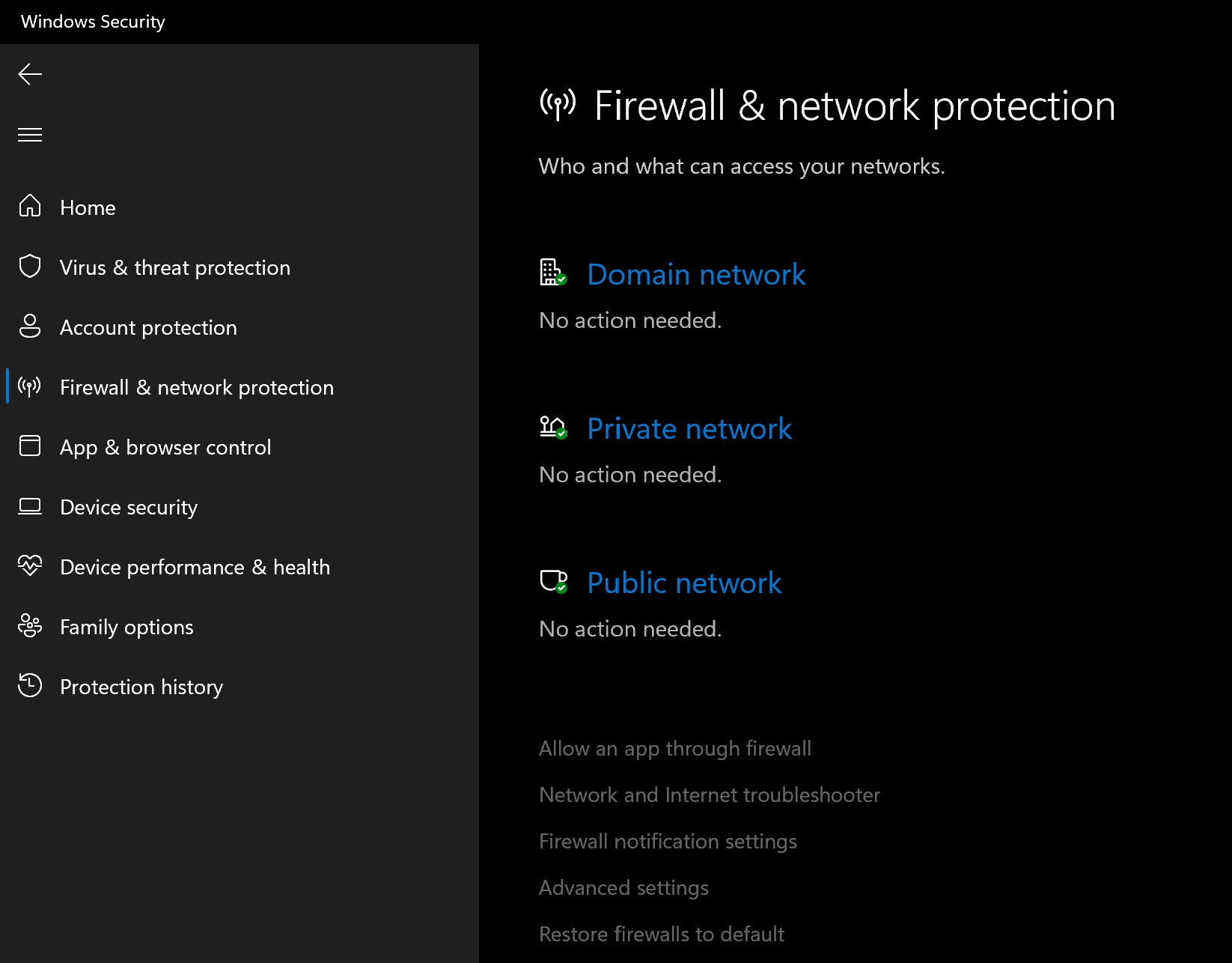Click Allow an app through firewall
Screen dimensions: 1232x963
point(674,749)
